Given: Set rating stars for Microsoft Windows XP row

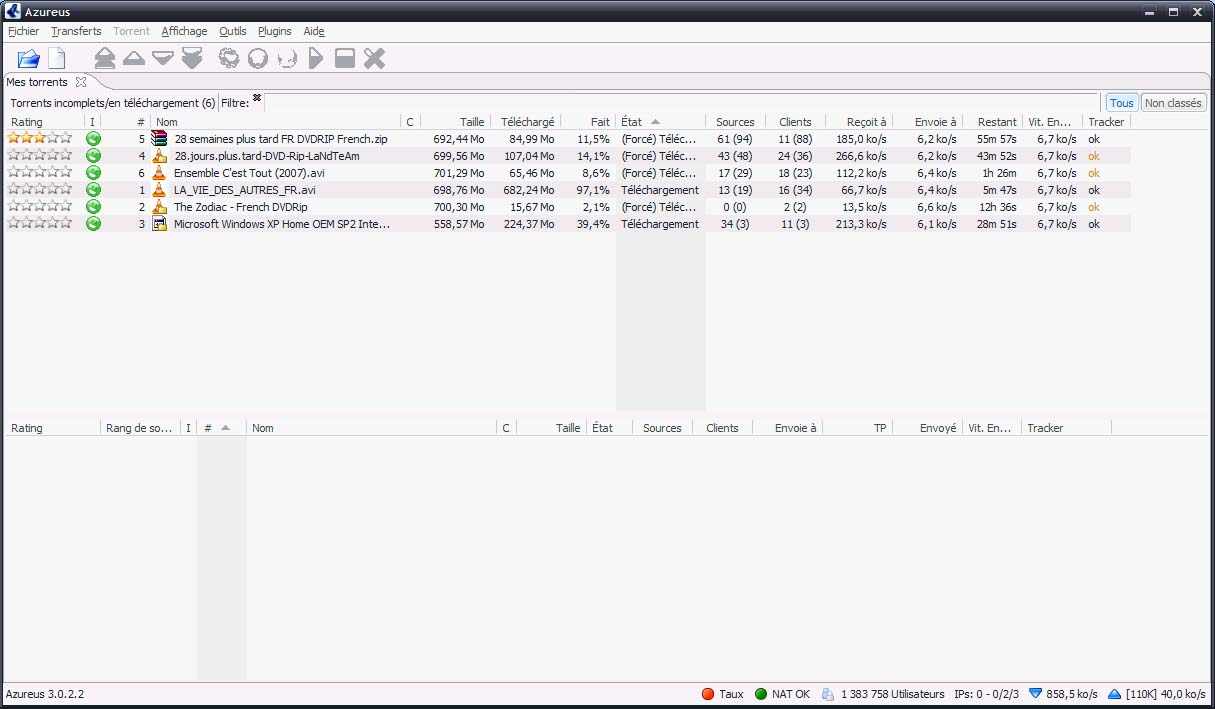Looking at the screenshot, I should pos(40,223).
